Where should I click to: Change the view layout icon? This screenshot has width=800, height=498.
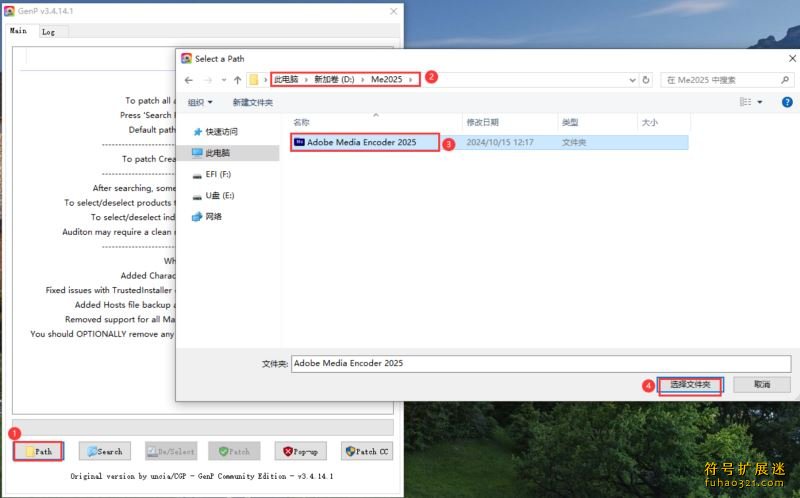(745, 102)
